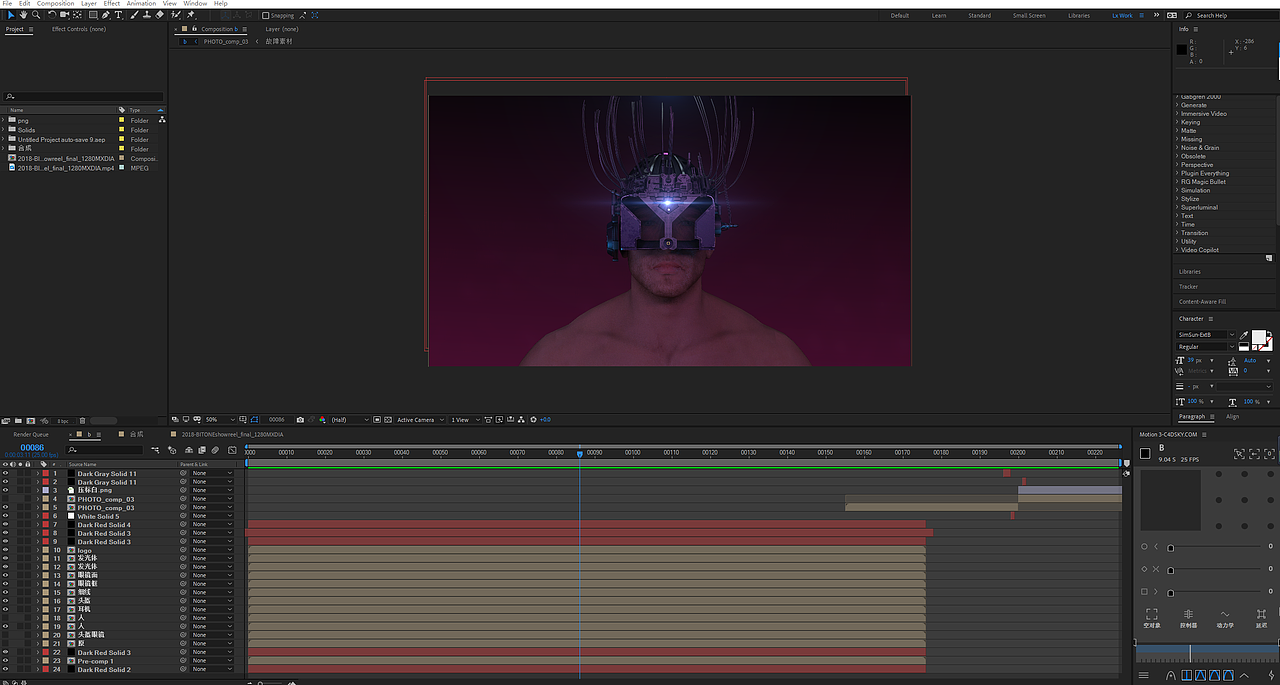Click the white fill color swatch in Character
This screenshot has height=685, width=1280.
(x=1259, y=338)
